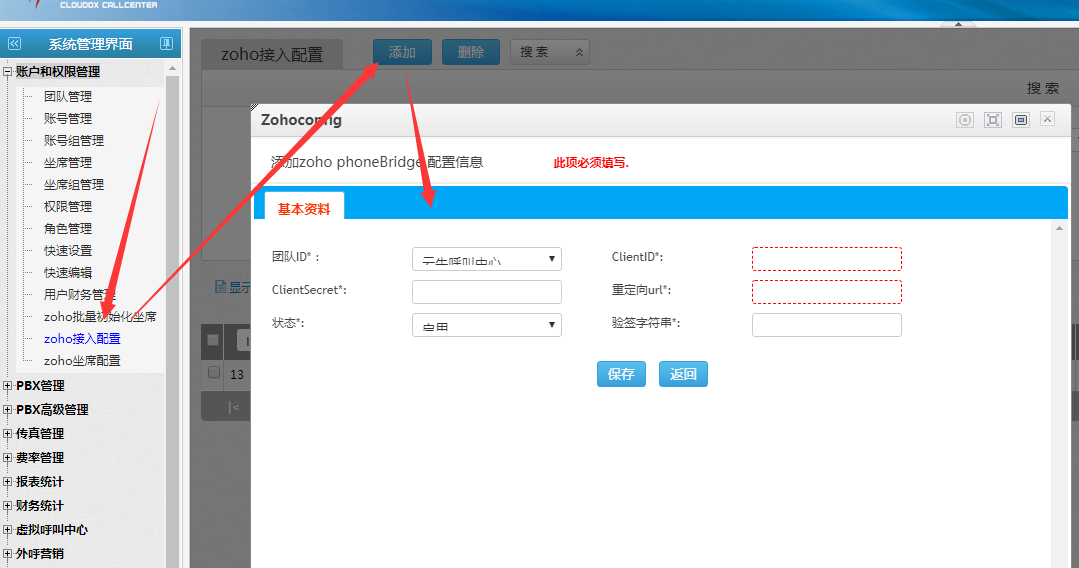Expand the 搜索 dropdown in the toolbar
The height and width of the screenshot is (568, 1079).
pos(549,52)
